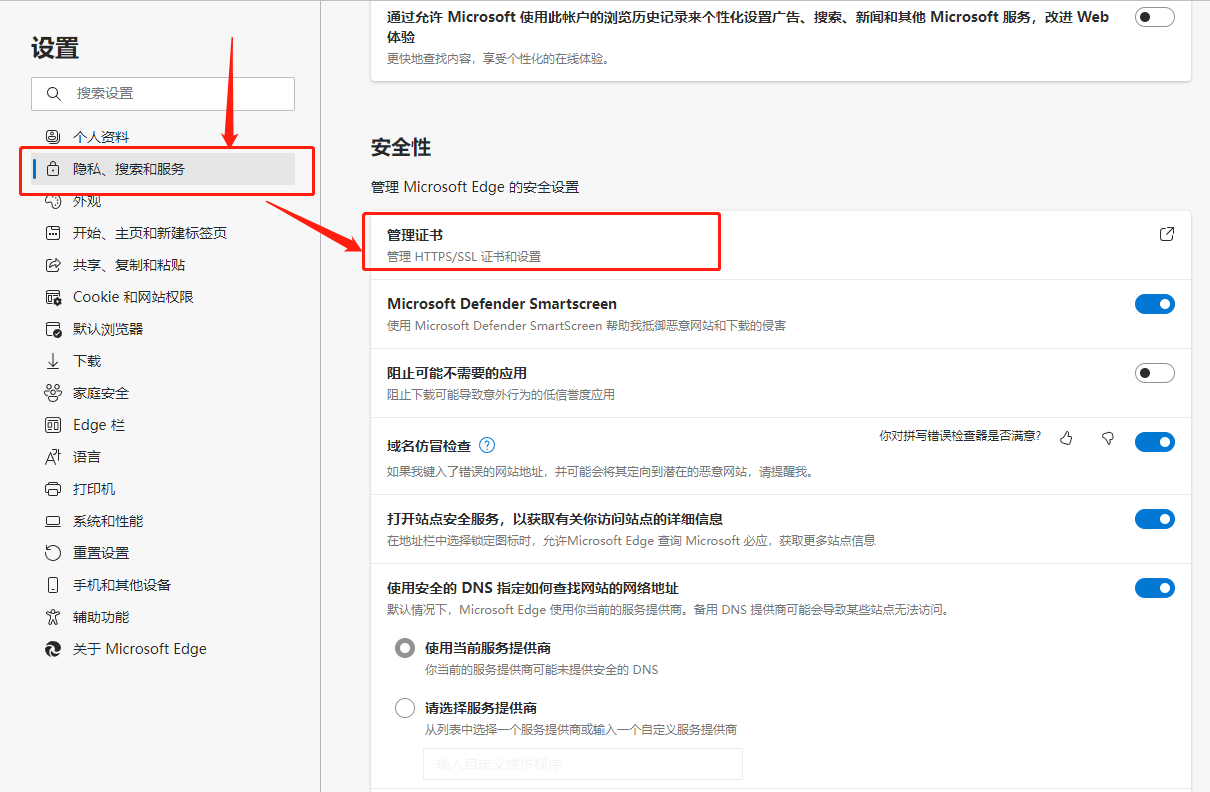Open 管理证书 via external link icon
The height and width of the screenshot is (792, 1210).
[x=1166, y=234]
